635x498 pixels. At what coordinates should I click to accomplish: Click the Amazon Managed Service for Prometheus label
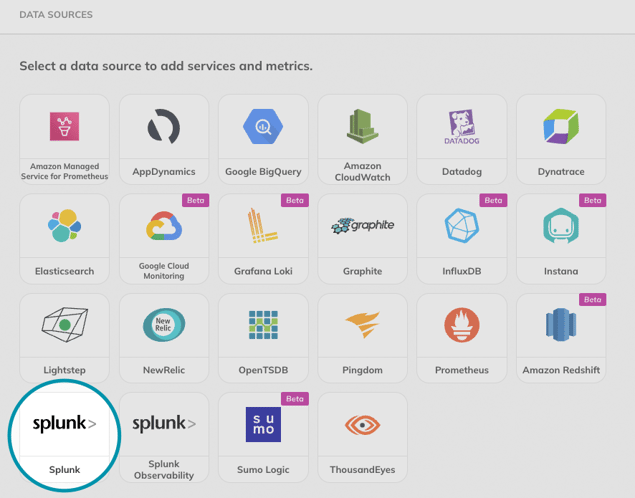tap(64, 171)
